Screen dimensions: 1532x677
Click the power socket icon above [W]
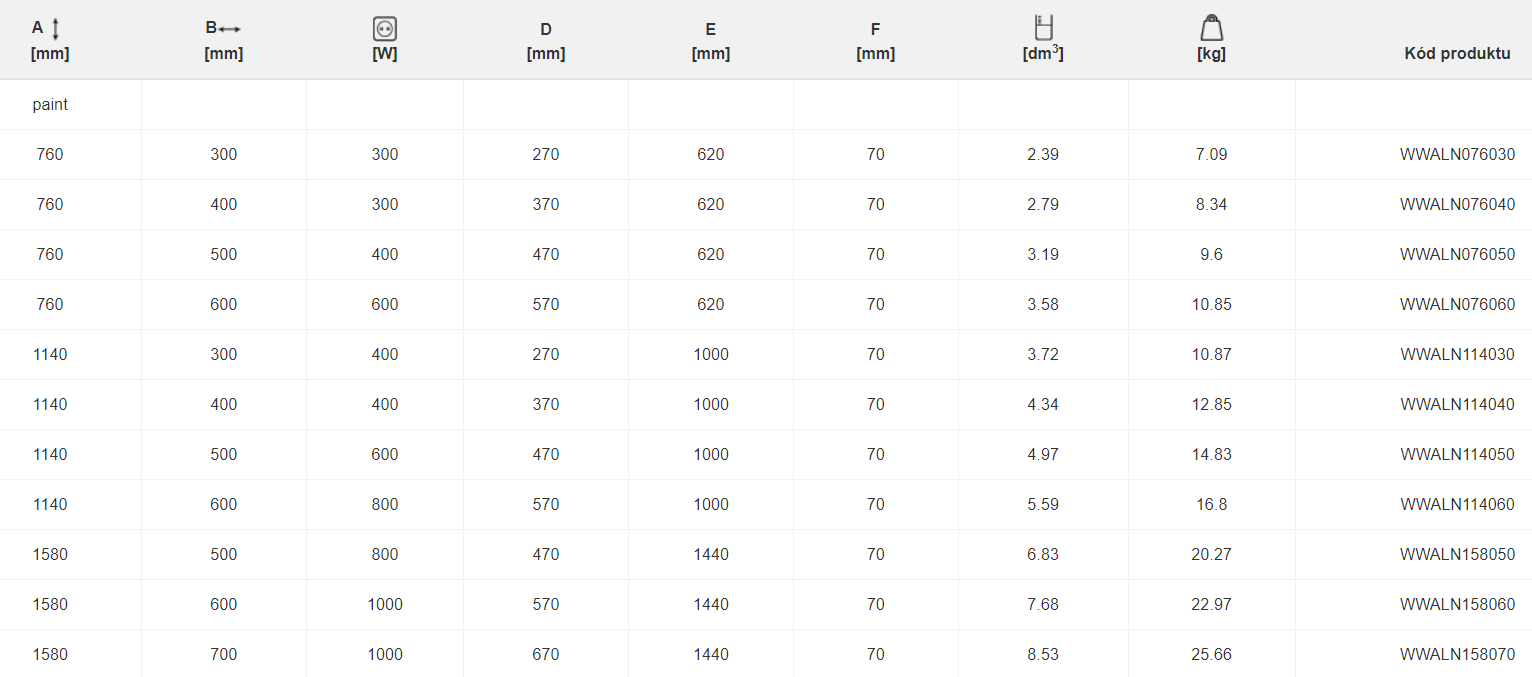[x=385, y=29]
